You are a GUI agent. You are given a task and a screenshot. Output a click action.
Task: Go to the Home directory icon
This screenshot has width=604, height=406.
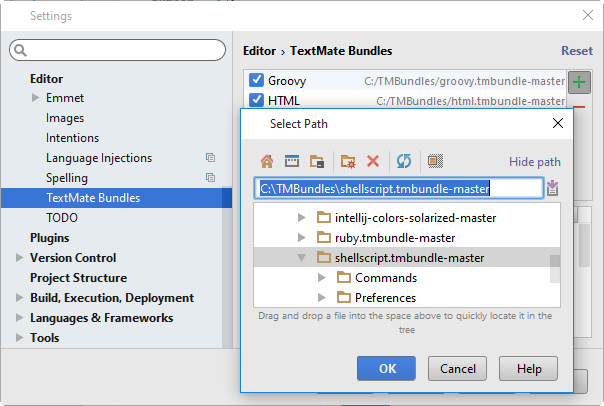click(267, 161)
